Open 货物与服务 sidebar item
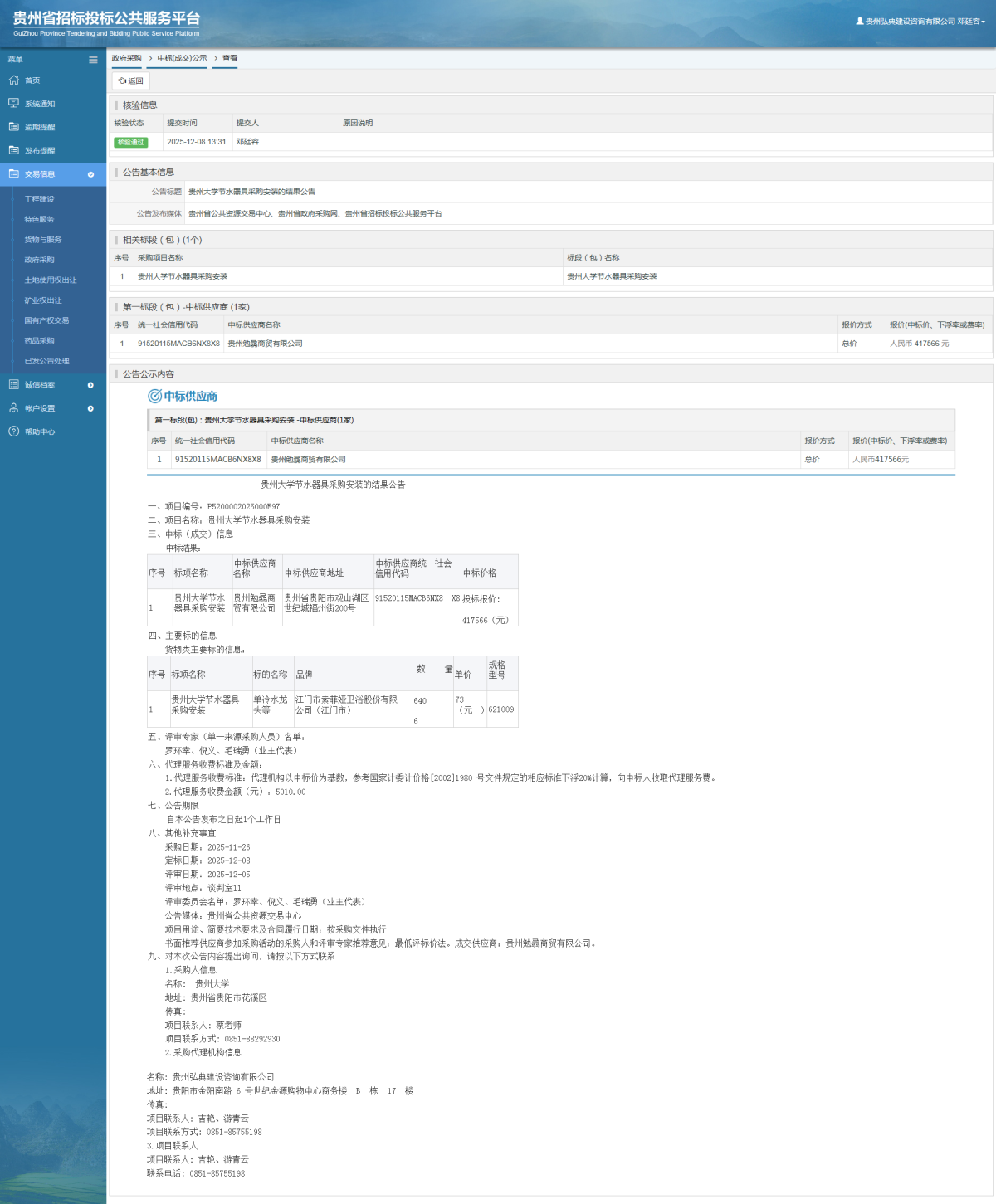Screen dimensions: 996x1204 coord(42,240)
